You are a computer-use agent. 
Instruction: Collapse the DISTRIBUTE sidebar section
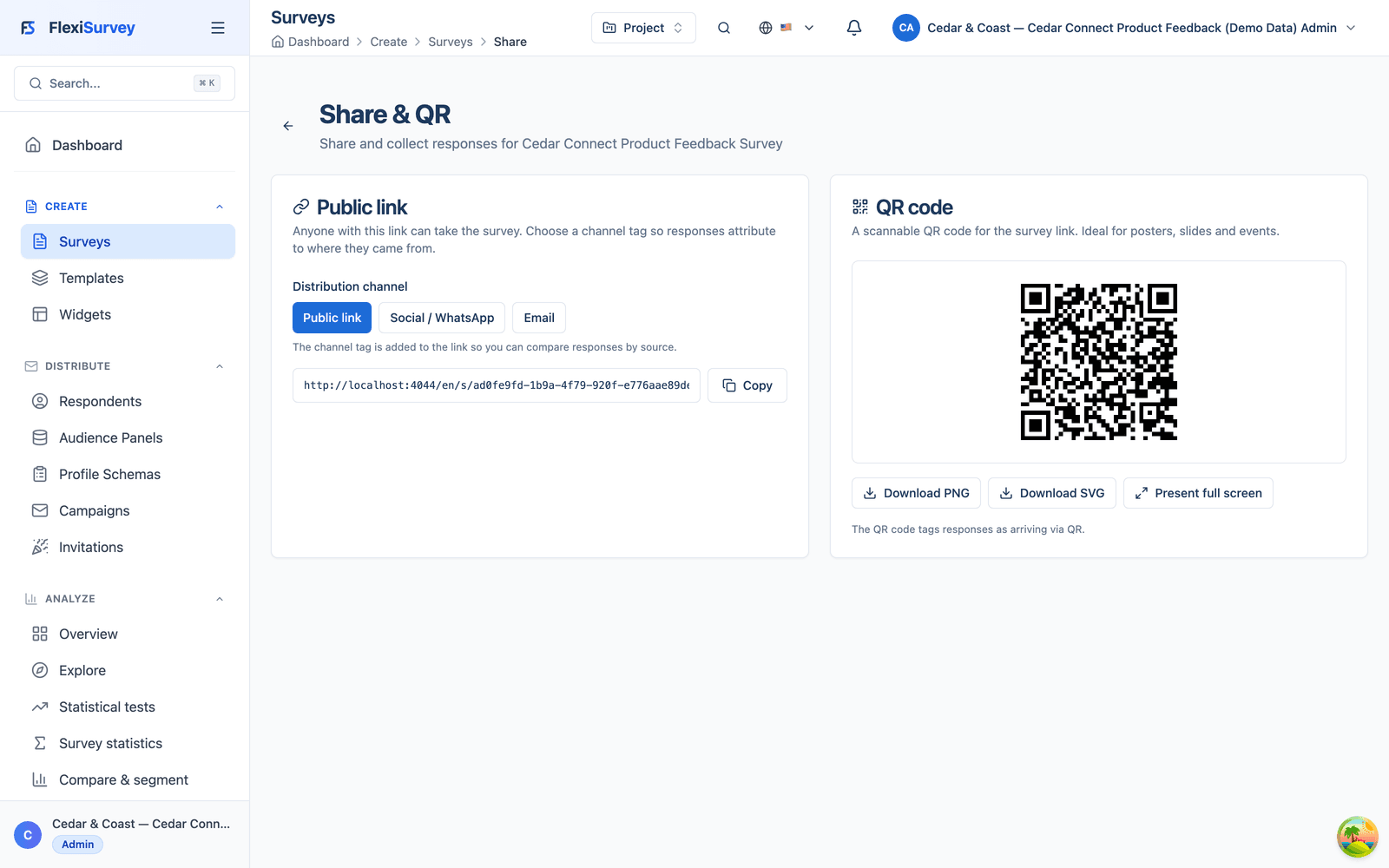click(x=220, y=366)
